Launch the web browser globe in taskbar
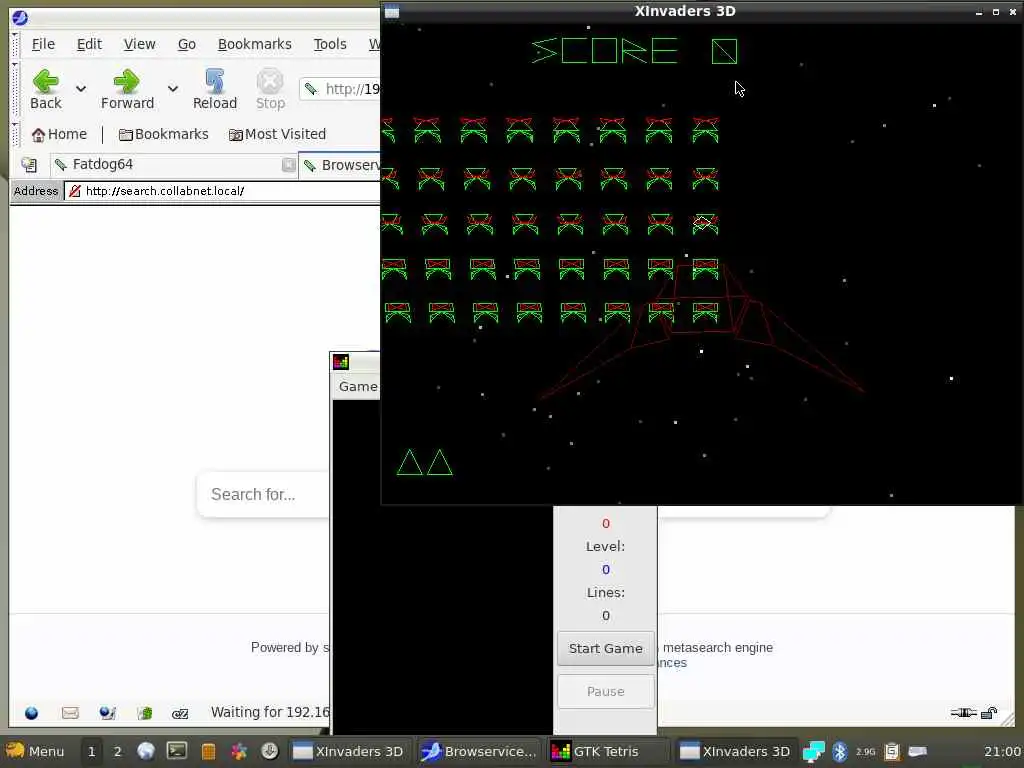This screenshot has width=1024, height=768. coord(146,751)
